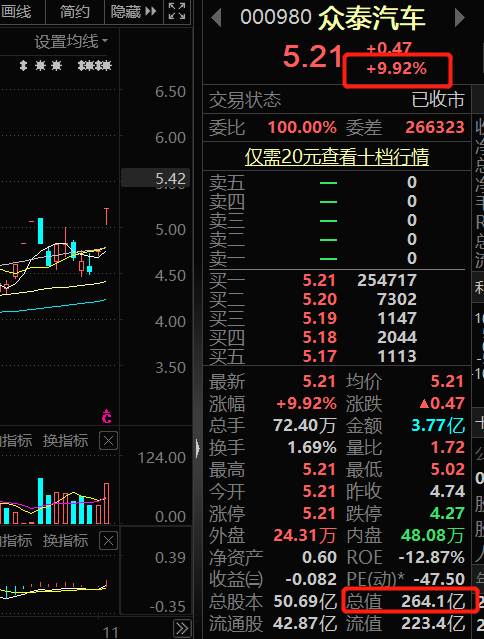Click 换指标 in lower indicator panel

point(66,541)
